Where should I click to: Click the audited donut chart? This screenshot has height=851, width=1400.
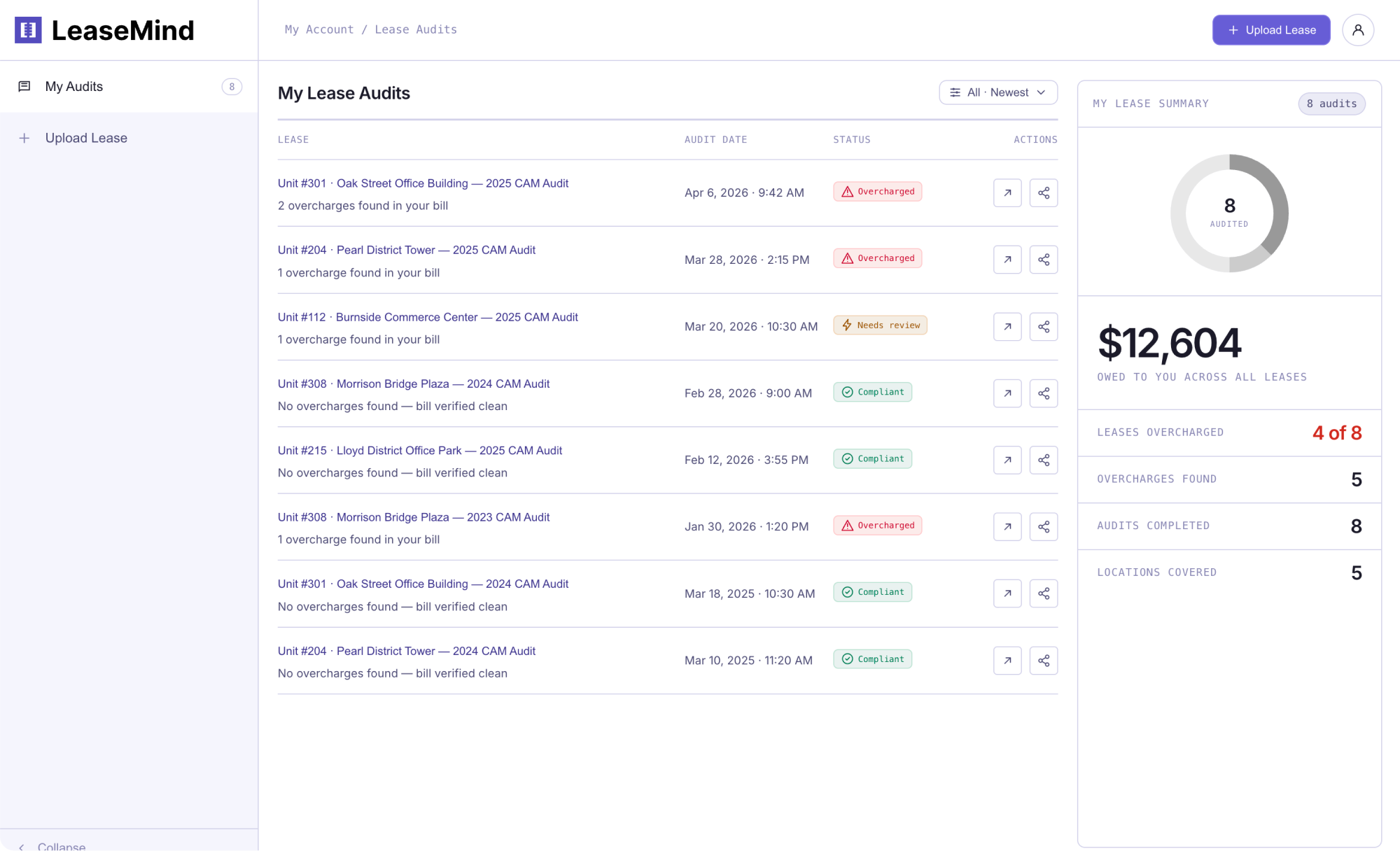click(x=1229, y=213)
